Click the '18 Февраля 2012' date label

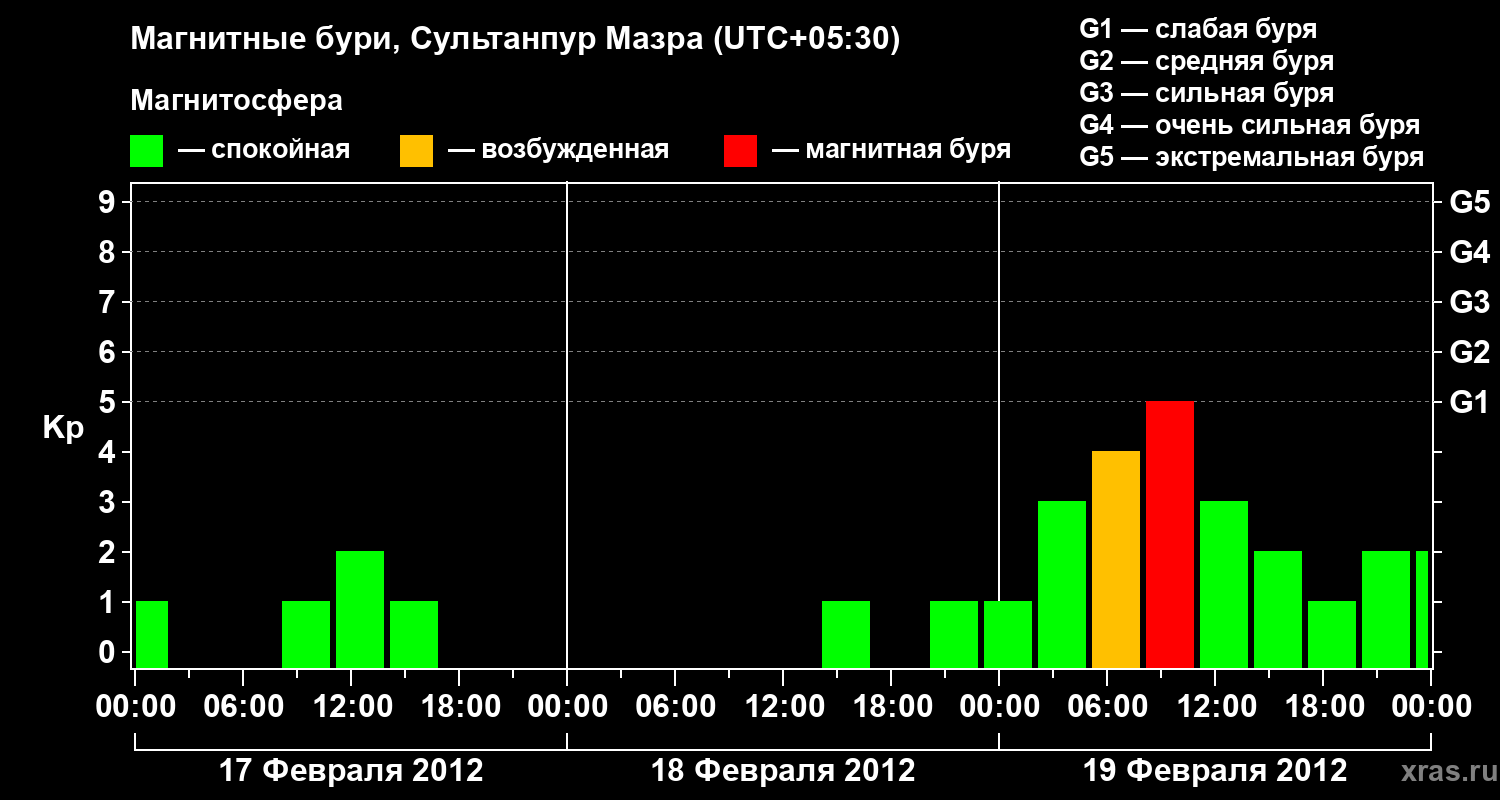tap(783, 771)
